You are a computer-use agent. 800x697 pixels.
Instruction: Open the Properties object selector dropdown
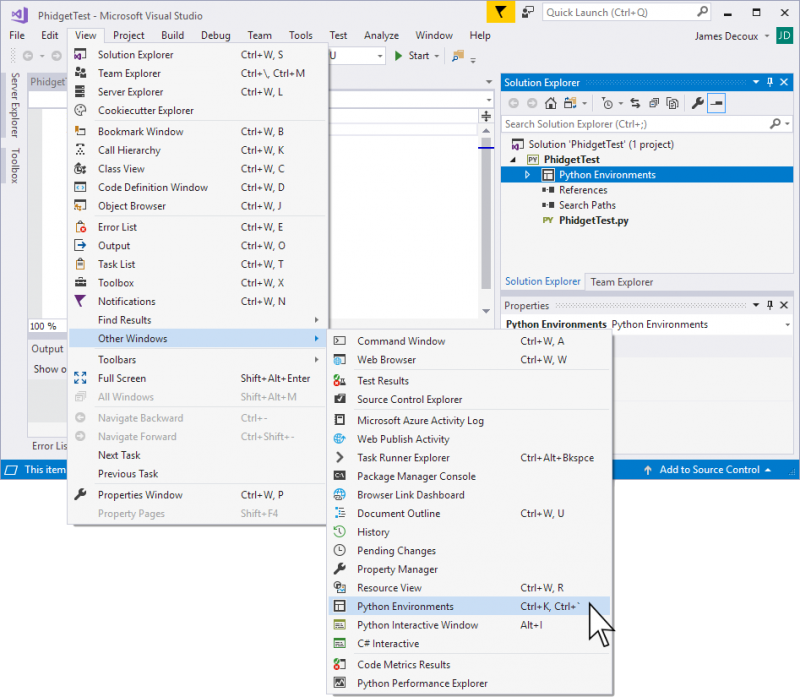pyautogui.click(x=787, y=325)
